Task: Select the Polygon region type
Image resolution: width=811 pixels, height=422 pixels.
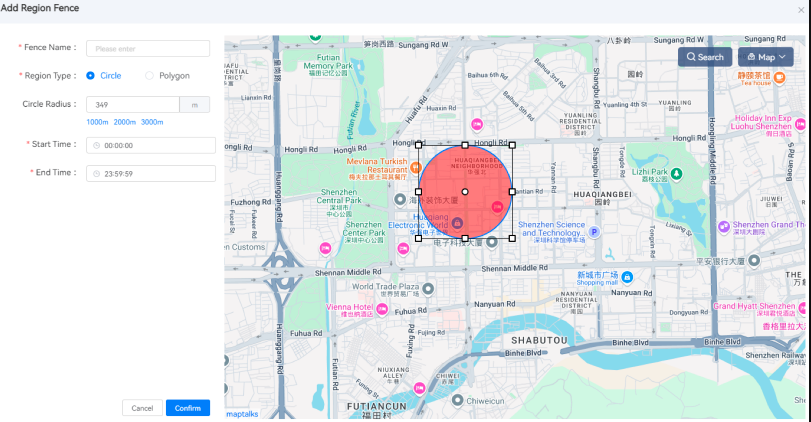Action: (150, 75)
